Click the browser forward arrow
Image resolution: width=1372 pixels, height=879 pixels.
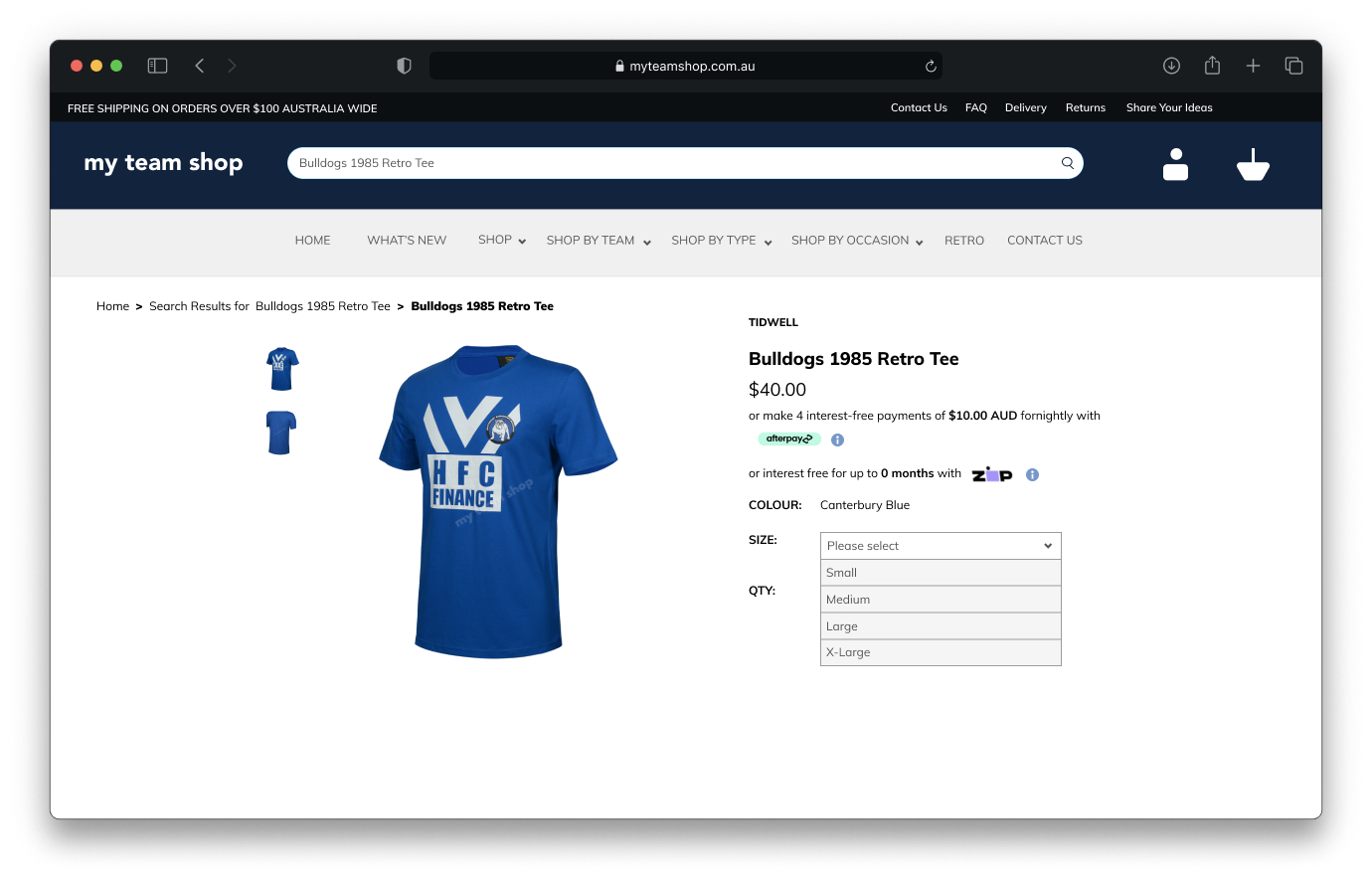232,66
